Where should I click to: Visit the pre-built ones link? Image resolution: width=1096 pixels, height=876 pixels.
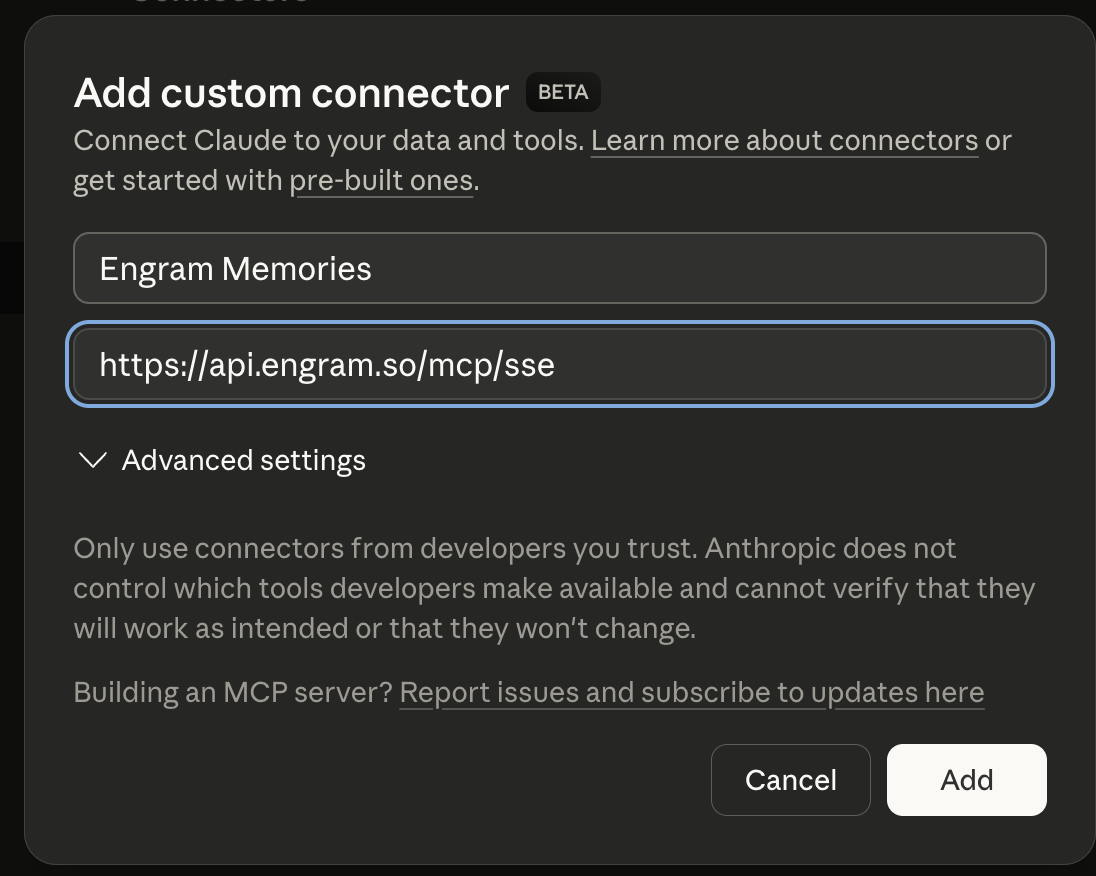click(x=381, y=180)
